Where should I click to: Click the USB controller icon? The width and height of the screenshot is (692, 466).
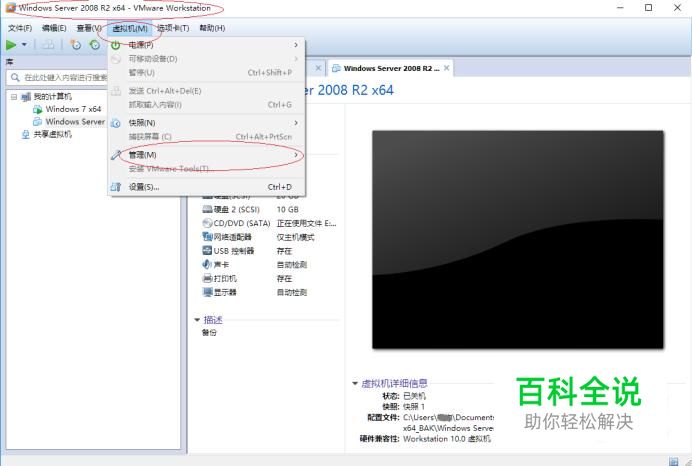pos(207,251)
